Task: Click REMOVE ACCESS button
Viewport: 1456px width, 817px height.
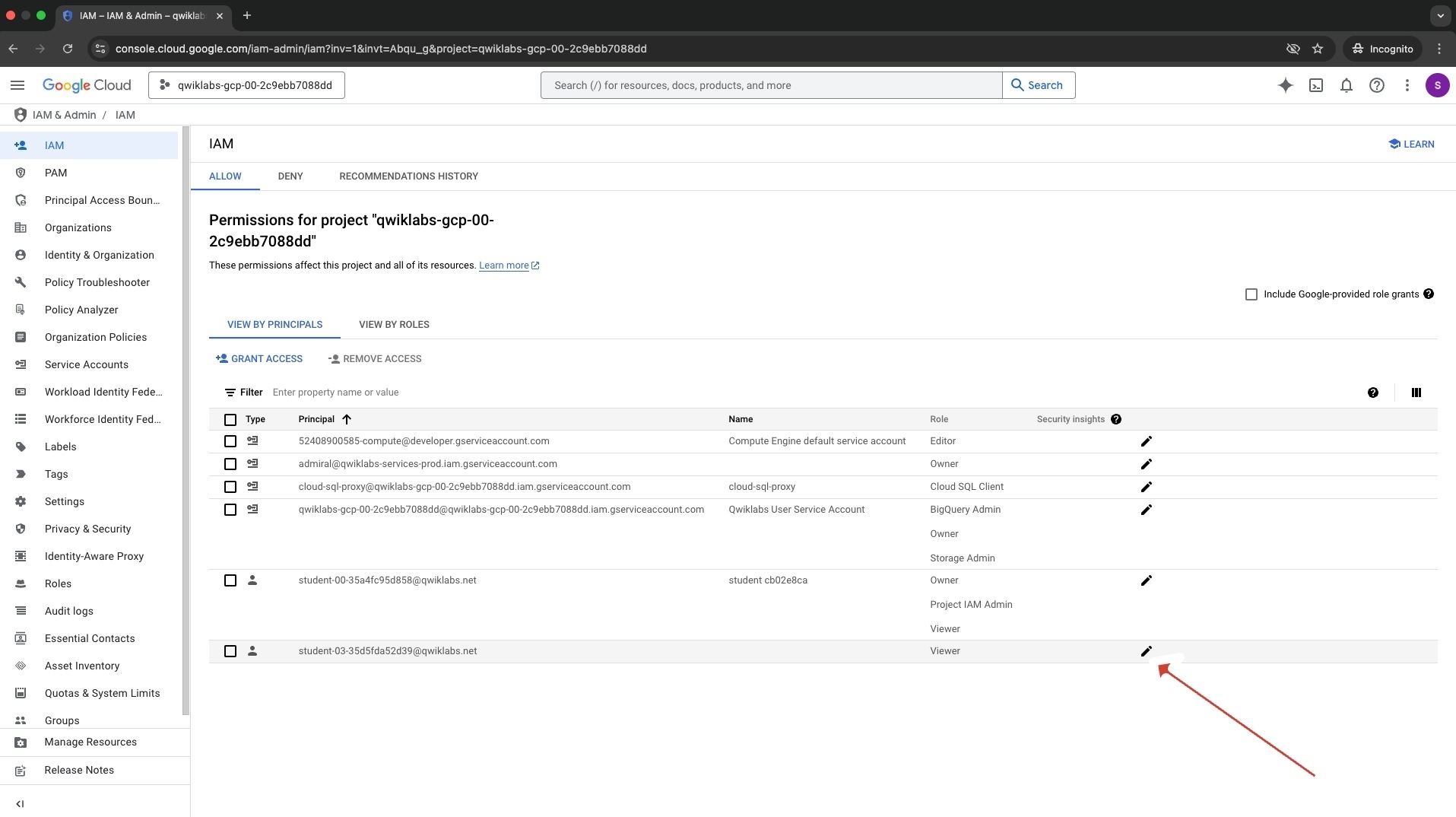Action: pos(375,358)
